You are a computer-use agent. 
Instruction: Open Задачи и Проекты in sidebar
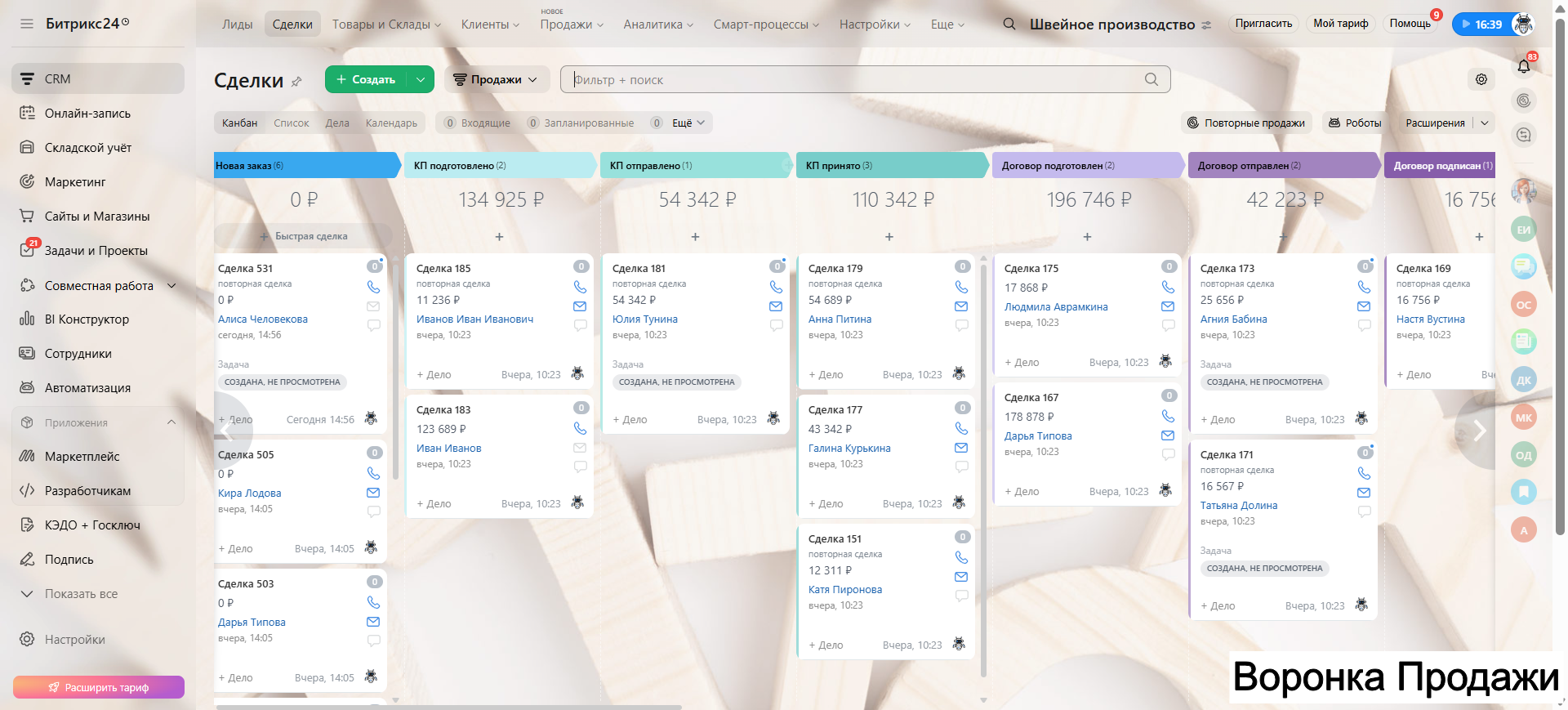[96, 251]
